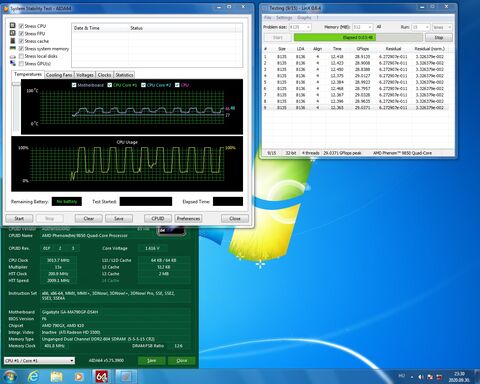Switch to the Voltages tab
The image size is (480, 384).
click(x=85, y=75)
